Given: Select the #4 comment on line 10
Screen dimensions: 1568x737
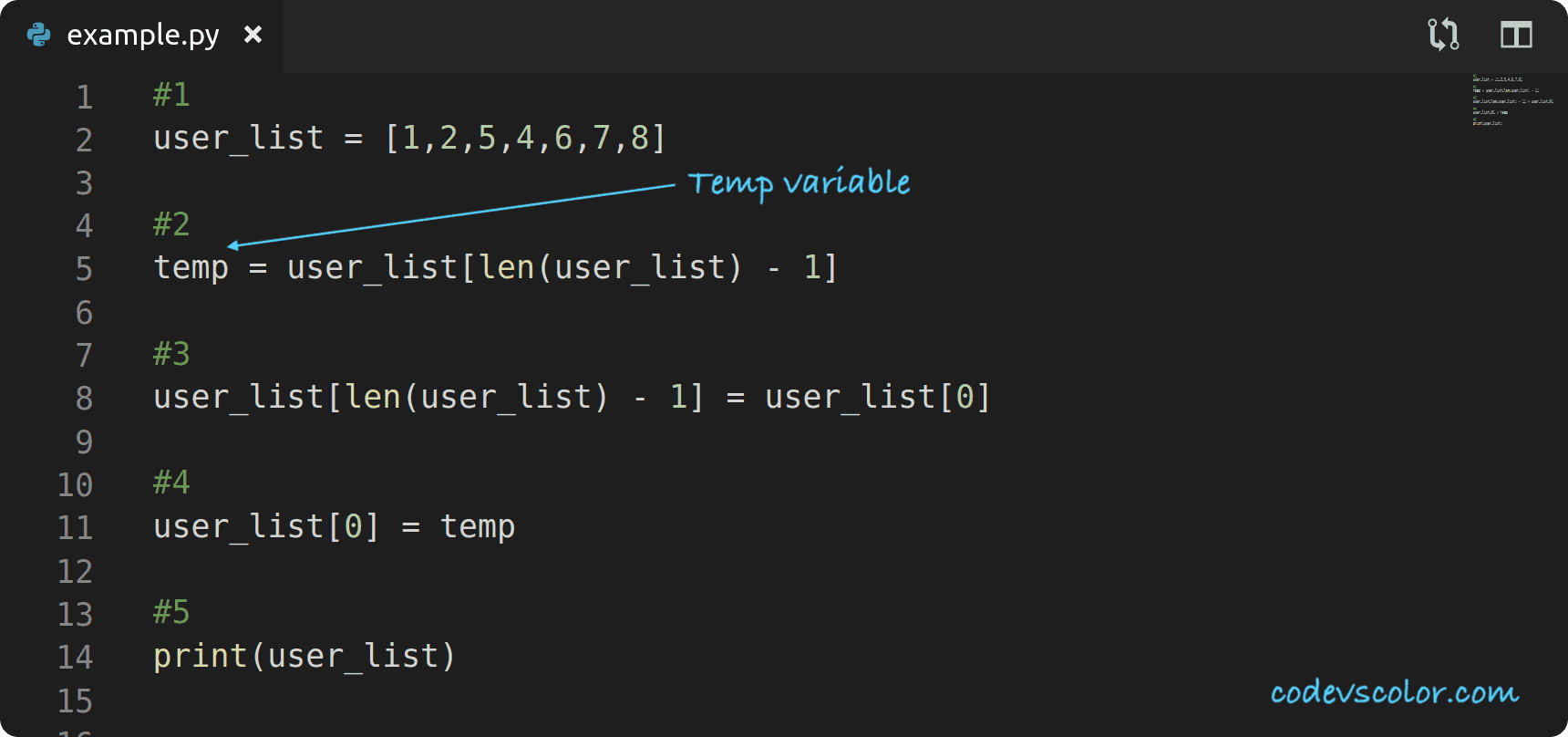Looking at the screenshot, I should [170, 483].
